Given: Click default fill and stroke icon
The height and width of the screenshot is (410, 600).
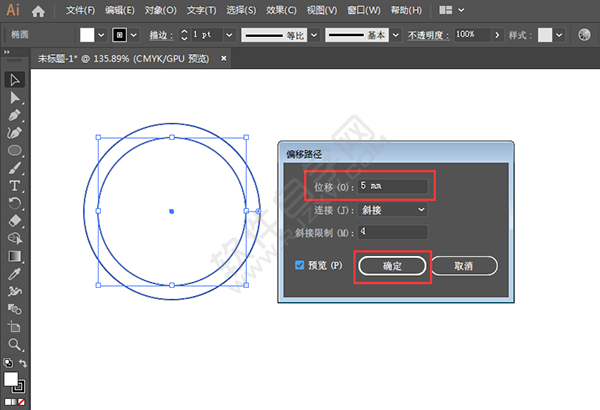Looking at the screenshot, I should [8, 363].
